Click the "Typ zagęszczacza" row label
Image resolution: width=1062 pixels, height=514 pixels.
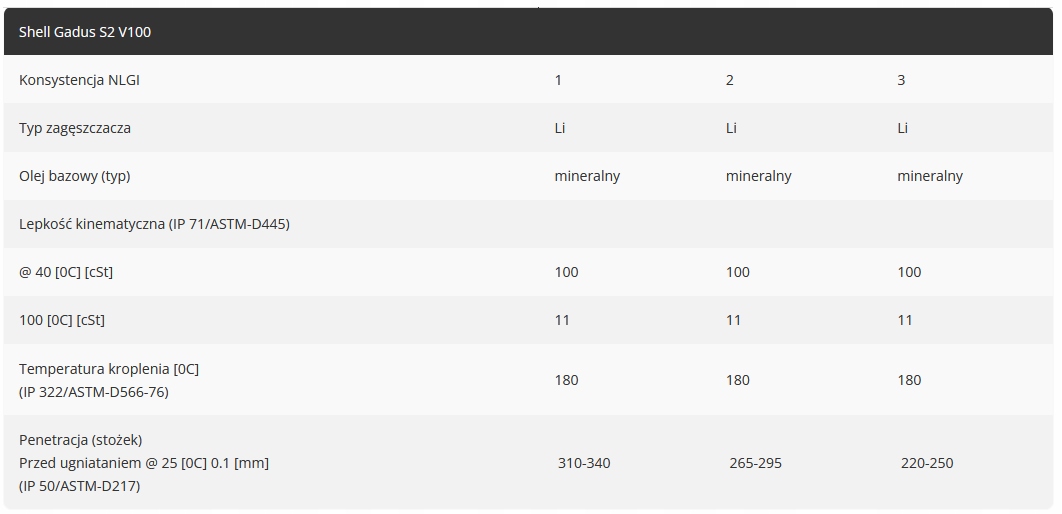75,128
